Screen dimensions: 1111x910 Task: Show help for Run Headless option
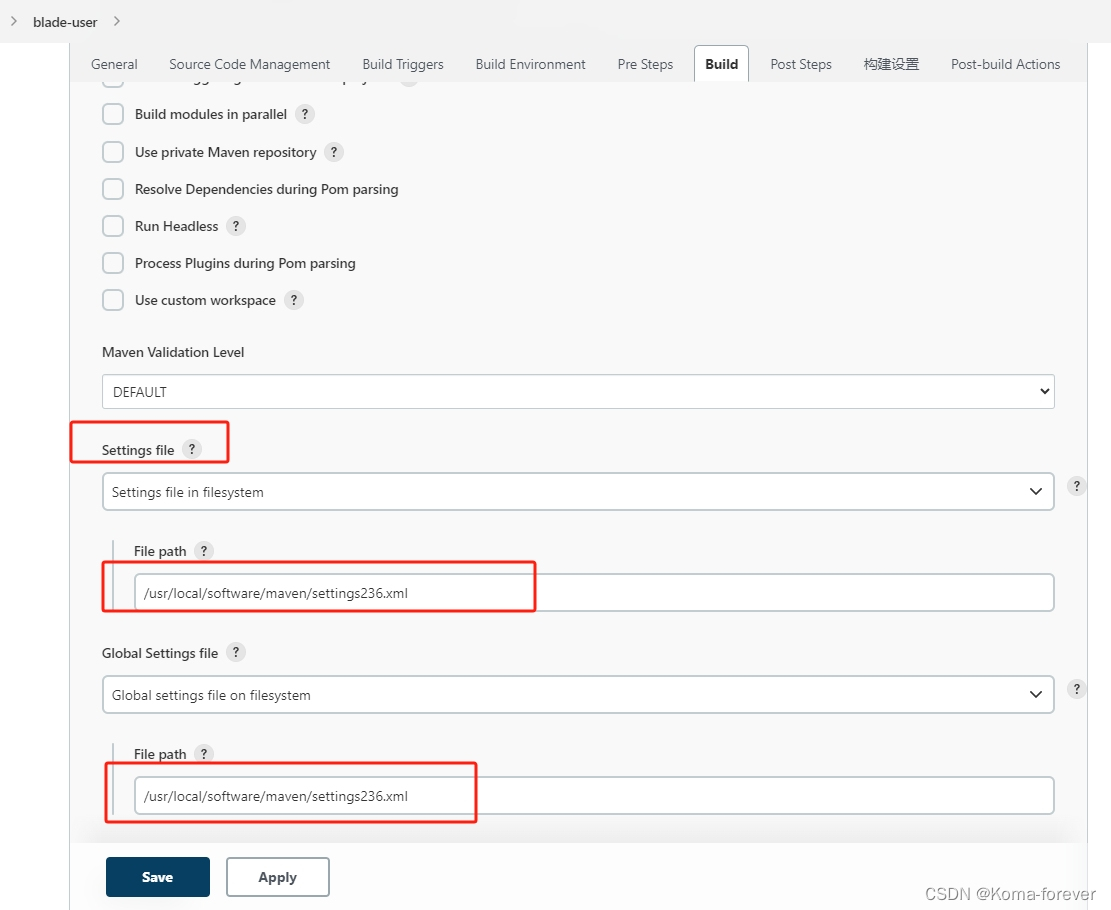tap(236, 226)
